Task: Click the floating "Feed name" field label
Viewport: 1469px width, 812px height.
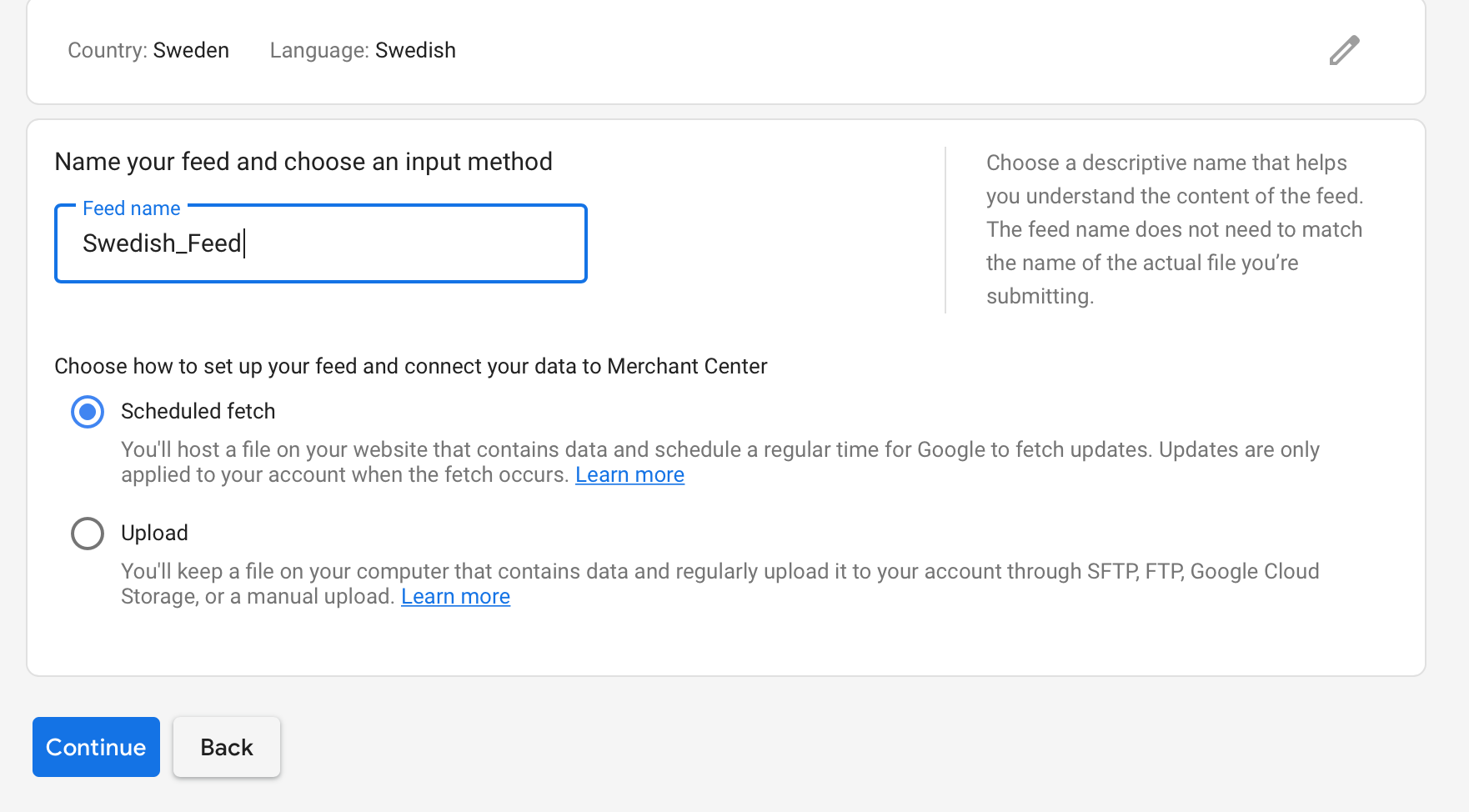Action: (x=132, y=208)
